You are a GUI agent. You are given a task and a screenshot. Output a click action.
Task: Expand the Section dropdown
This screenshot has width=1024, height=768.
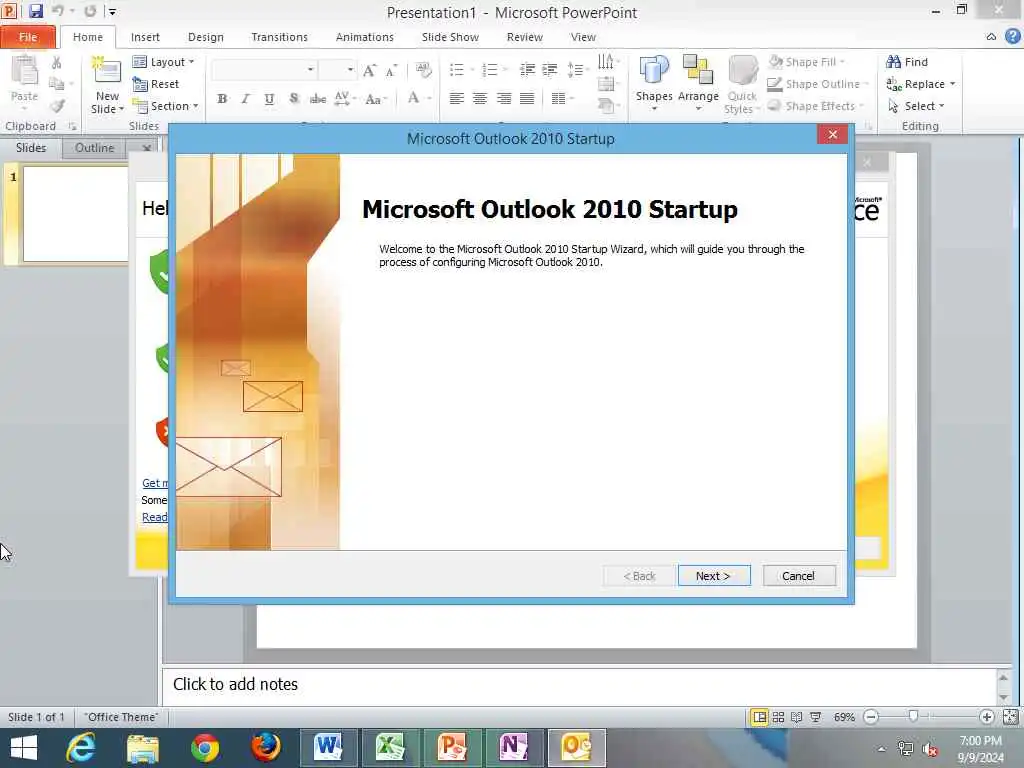pos(166,106)
